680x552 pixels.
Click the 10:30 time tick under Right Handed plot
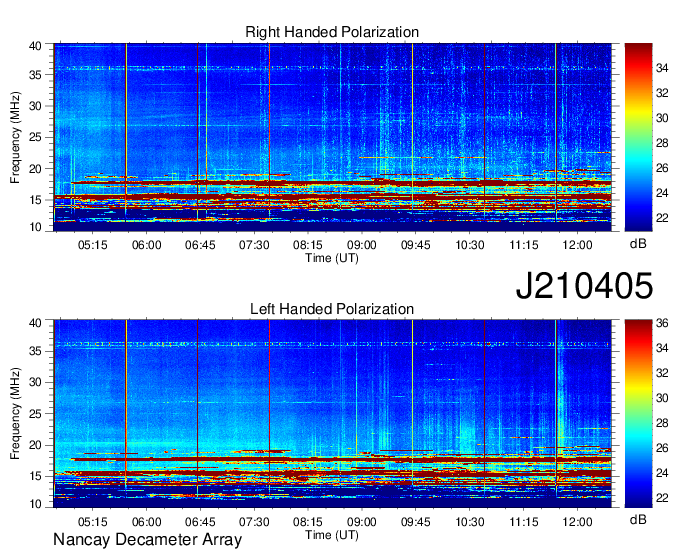[x=470, y=245]
